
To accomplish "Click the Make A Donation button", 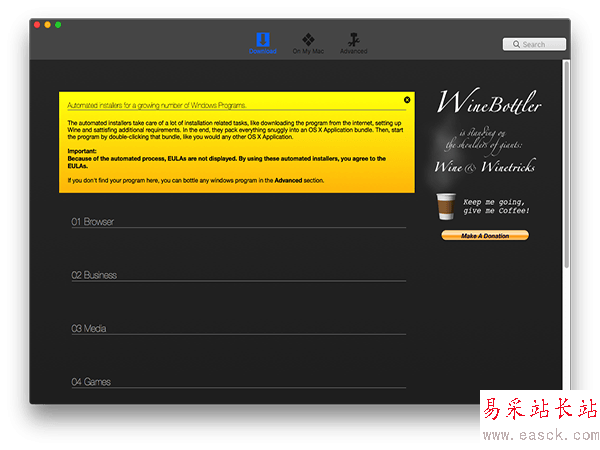I will coord(485,235).
